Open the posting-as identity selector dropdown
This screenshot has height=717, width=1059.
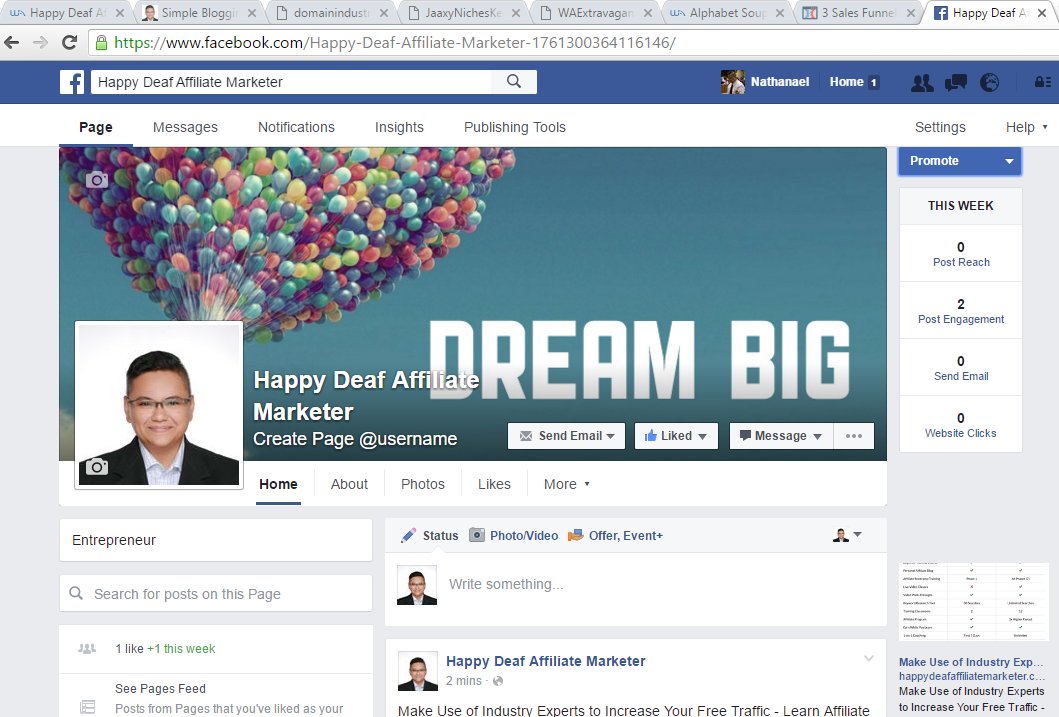pos(847,535)
